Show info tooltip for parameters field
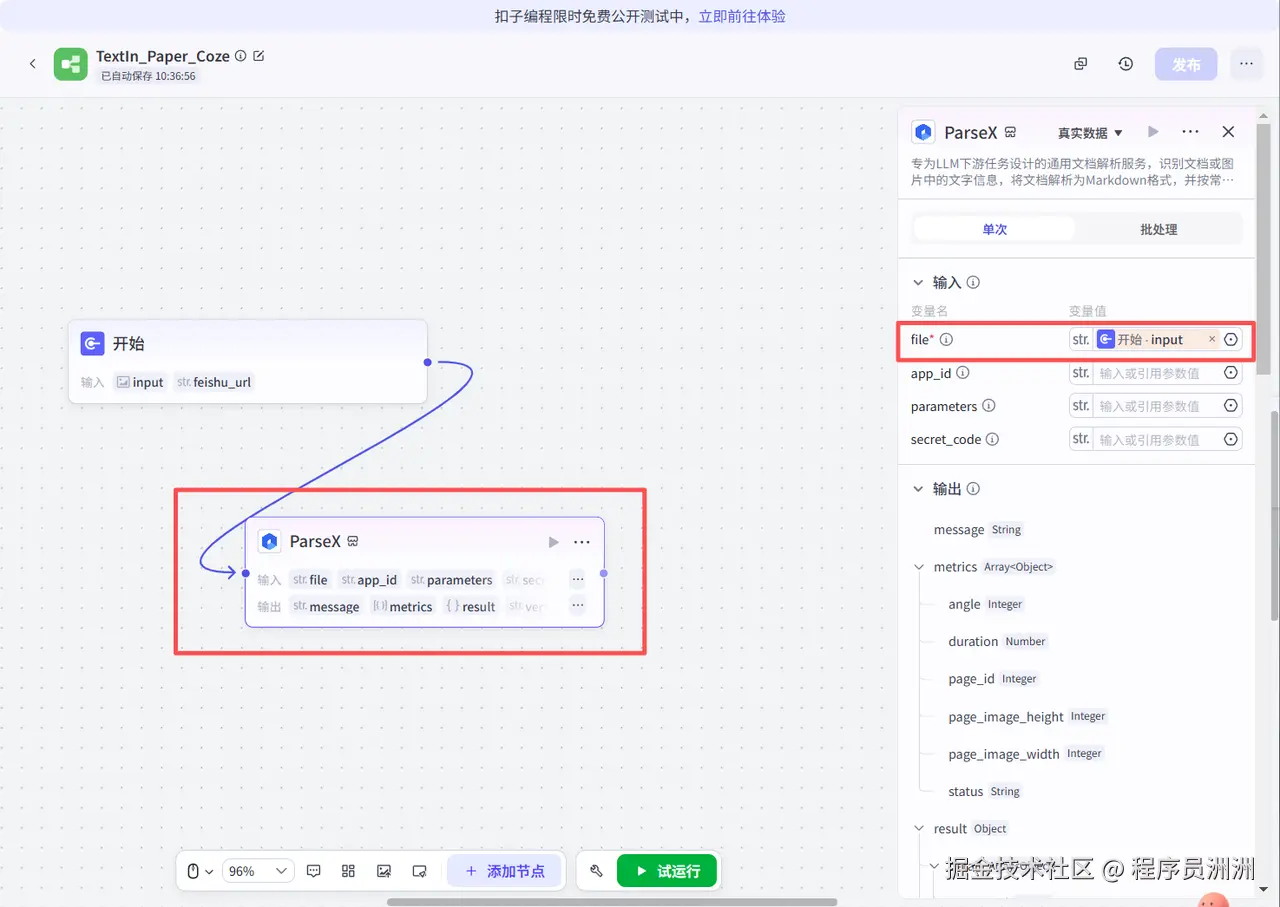The height and width of the screenshot is (907, 1280). point(989,406)
